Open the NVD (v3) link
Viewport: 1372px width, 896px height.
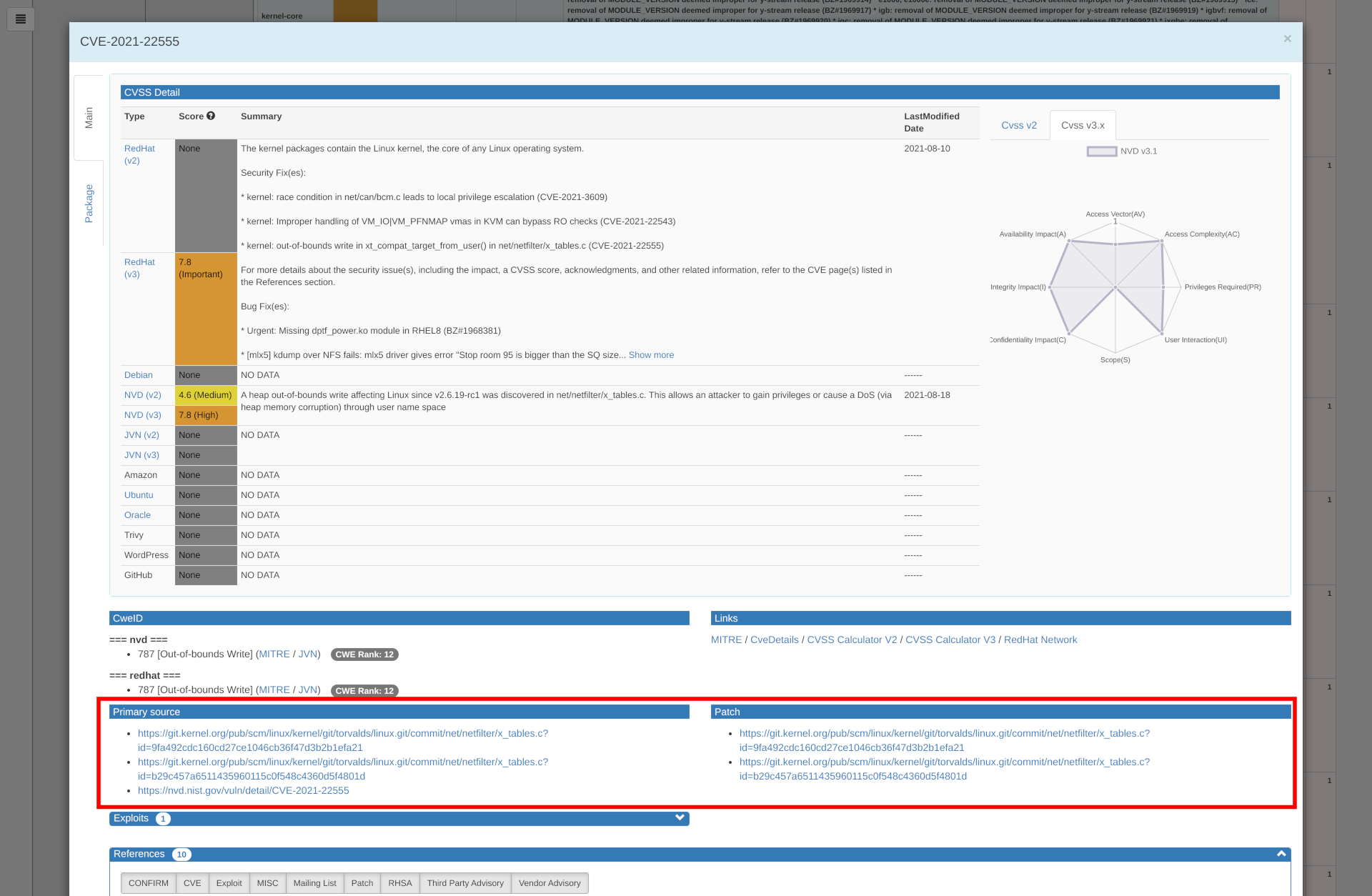[x=143, y=415]
